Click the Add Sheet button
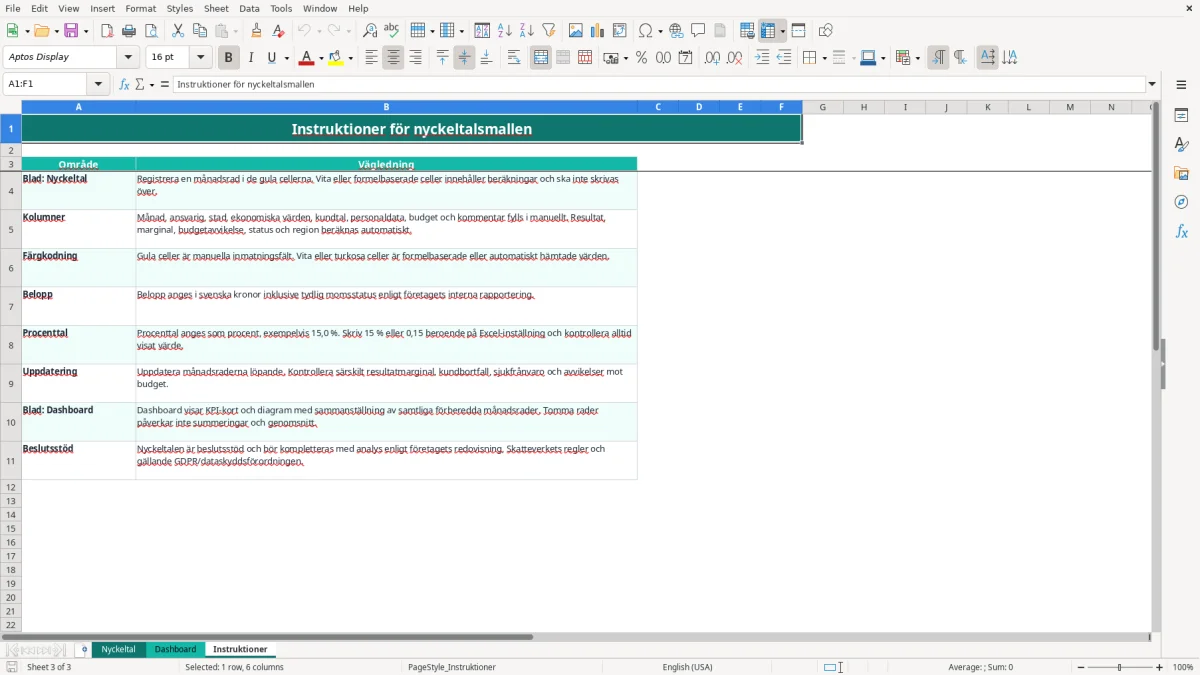This screenshot has width=1200, height=675. coord(84,649)
